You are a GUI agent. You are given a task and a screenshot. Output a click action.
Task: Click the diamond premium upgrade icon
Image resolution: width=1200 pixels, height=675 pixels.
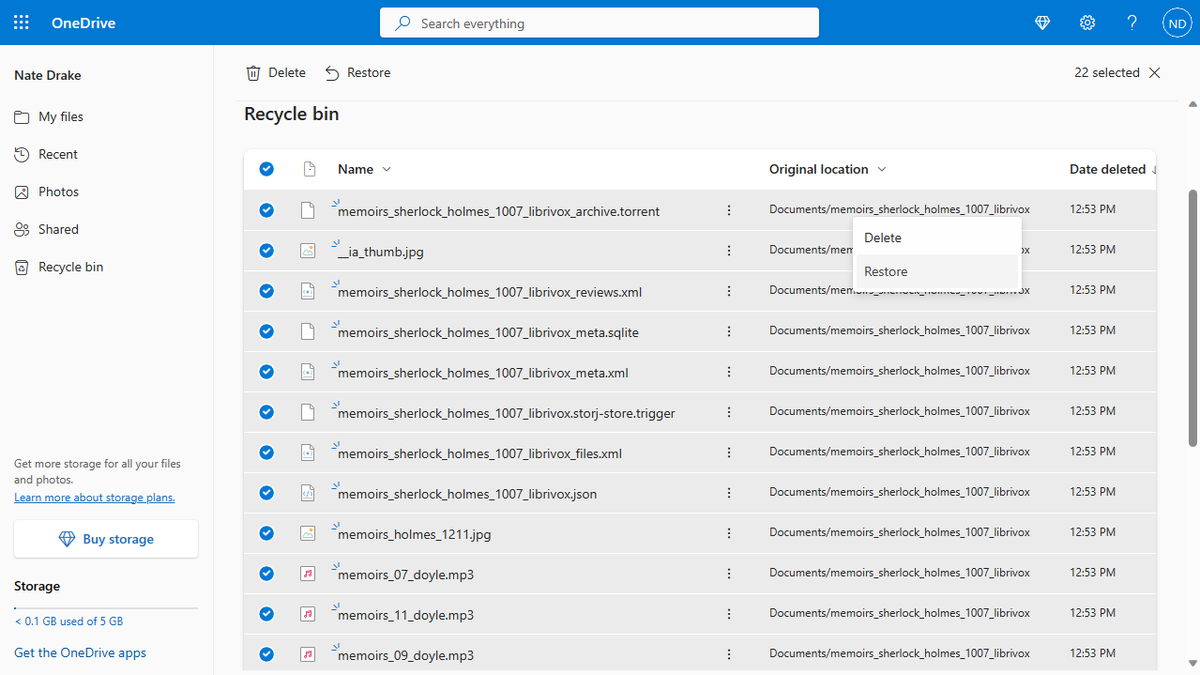coord(1042,22)
